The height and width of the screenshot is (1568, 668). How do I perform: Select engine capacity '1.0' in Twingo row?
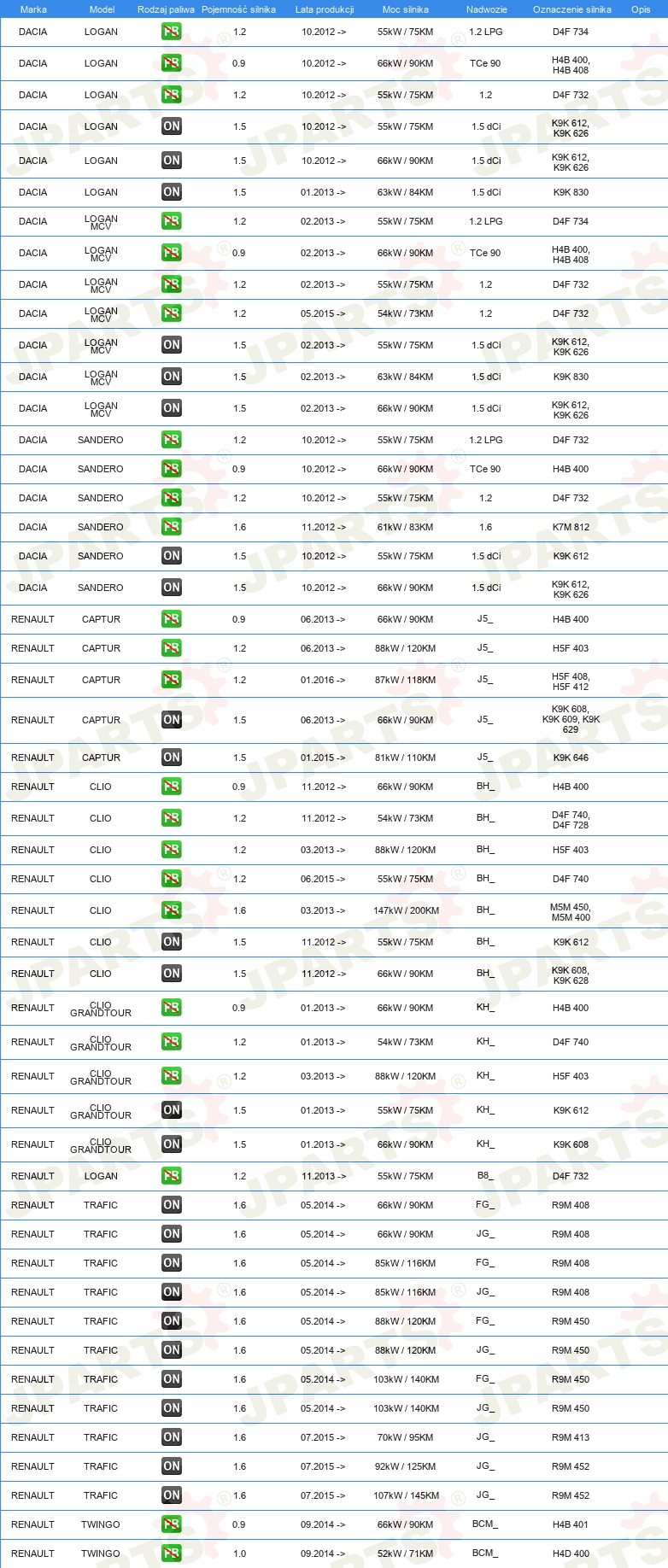coord(239,1553)
